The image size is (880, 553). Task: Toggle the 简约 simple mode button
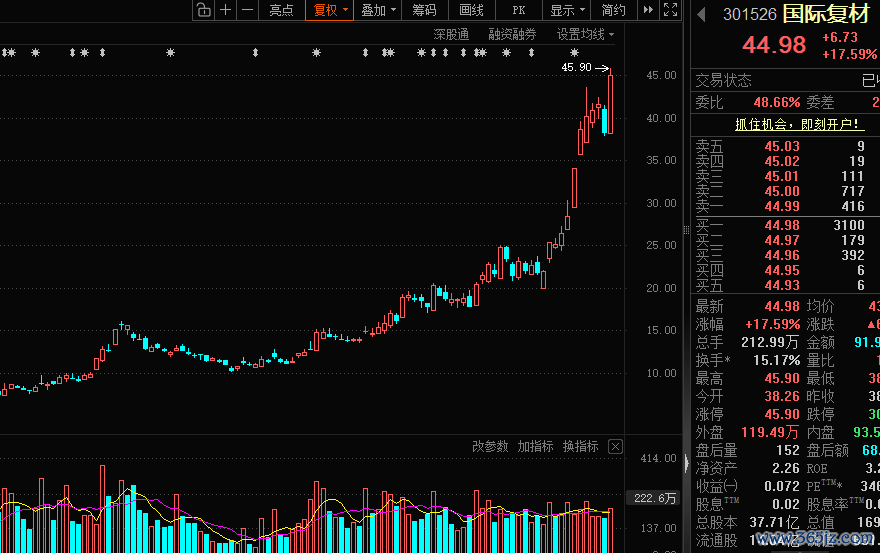(x=613, y=10)
